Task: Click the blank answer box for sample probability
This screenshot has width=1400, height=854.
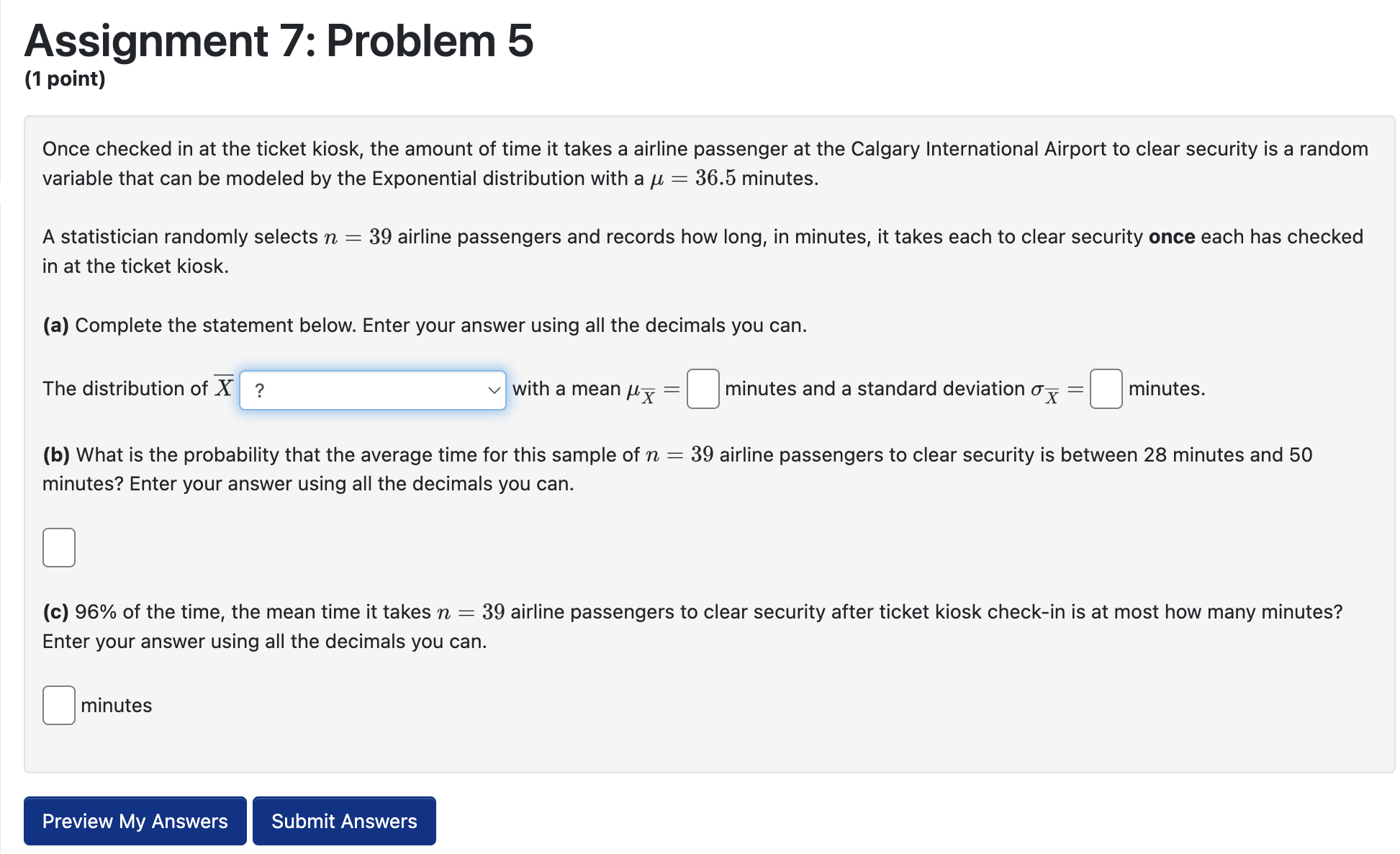Action: tap(58, 547)
